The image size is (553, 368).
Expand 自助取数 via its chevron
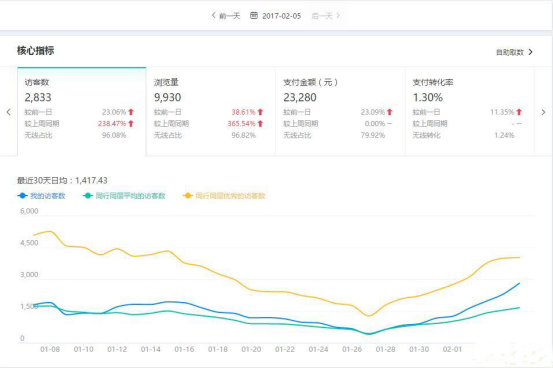coord(530,52)
